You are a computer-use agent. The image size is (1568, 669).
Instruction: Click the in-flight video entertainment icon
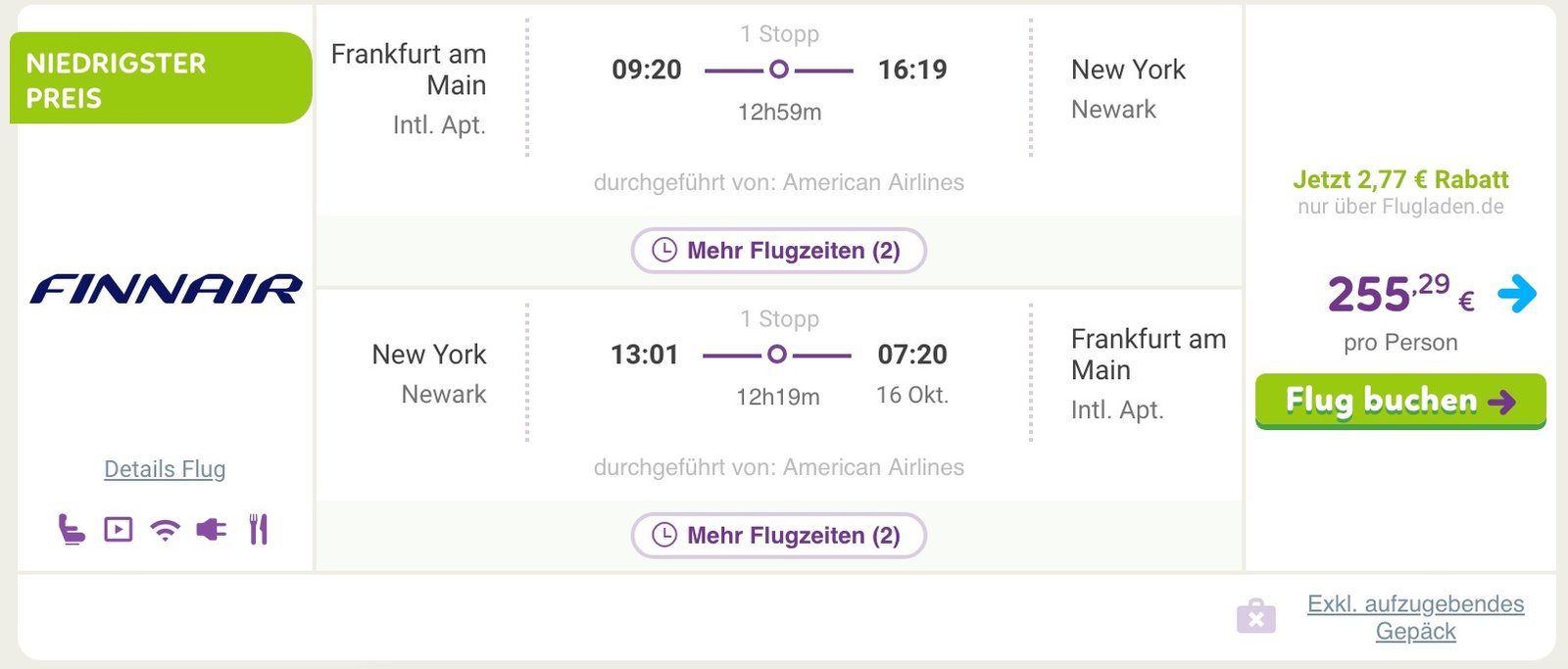(119, 530)
